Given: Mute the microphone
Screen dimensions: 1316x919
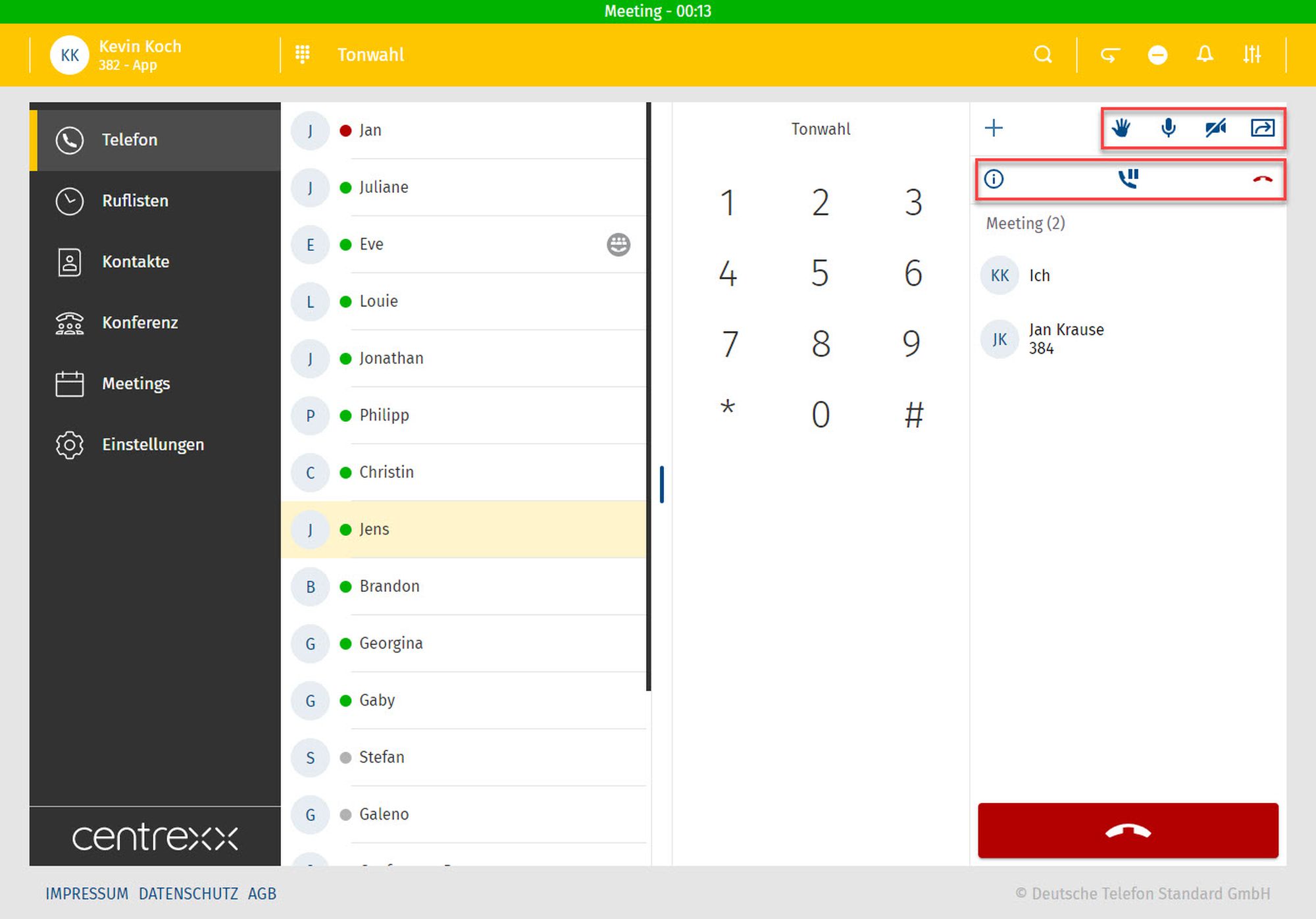Looking at the screenshot, I should click(x=1169, y=127).
